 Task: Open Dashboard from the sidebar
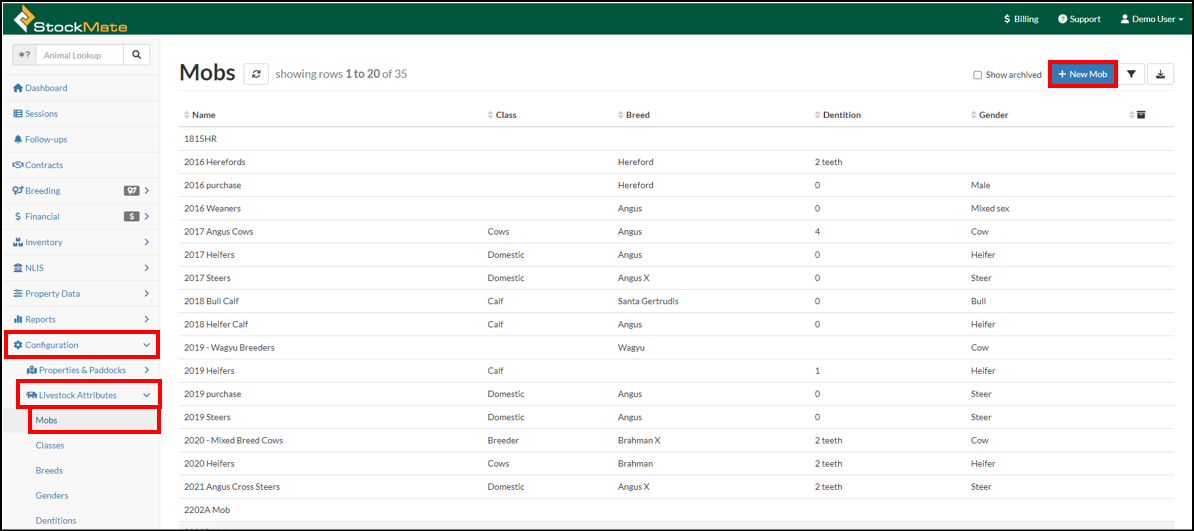click(46, 88)
